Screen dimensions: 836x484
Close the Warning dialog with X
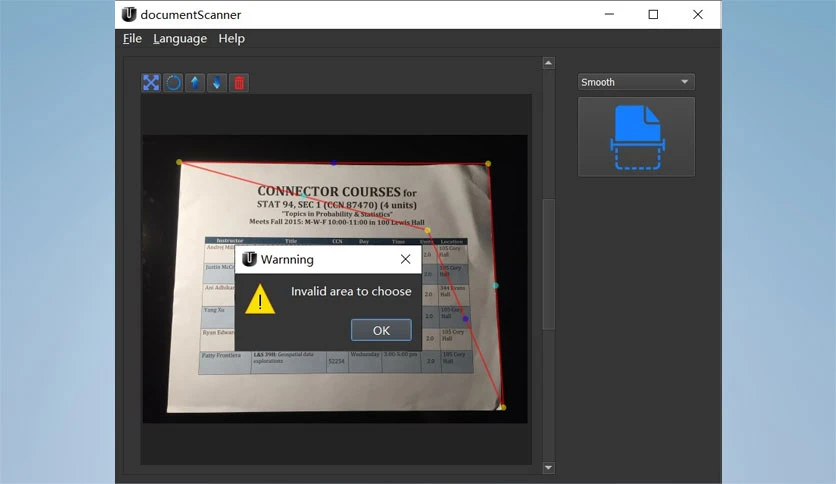405,259
